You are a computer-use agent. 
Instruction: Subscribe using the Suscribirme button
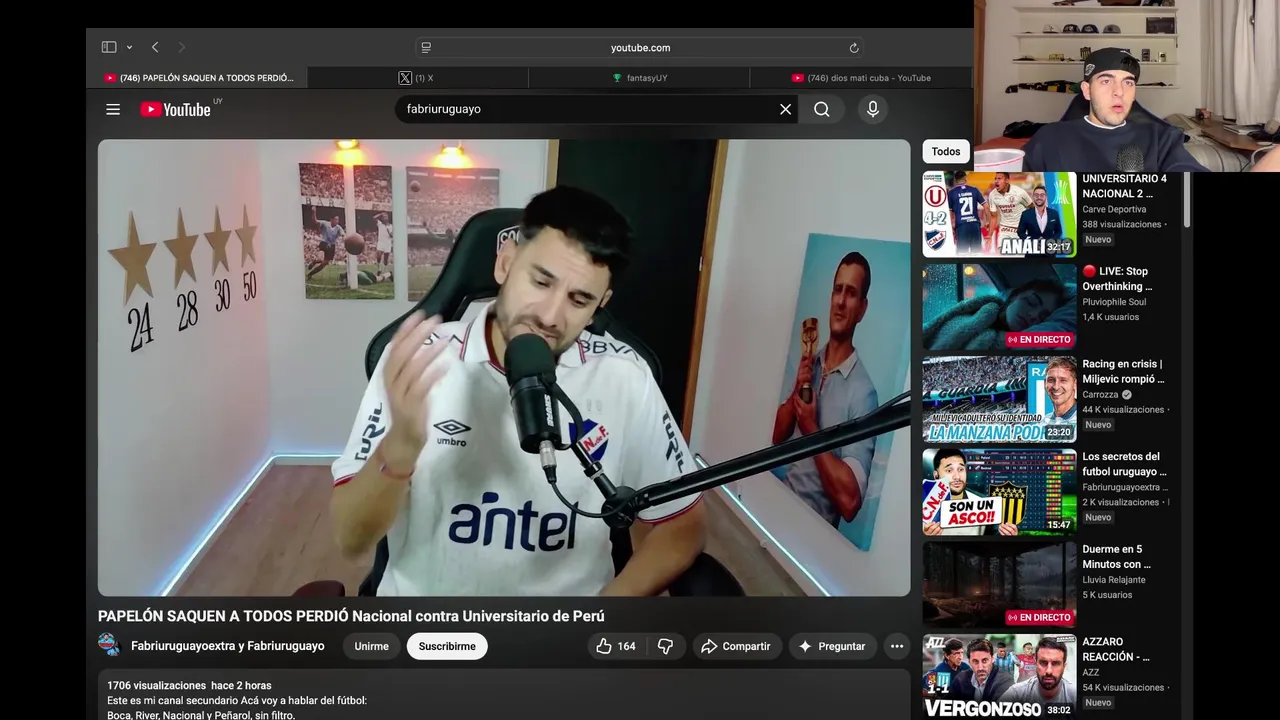447,646
